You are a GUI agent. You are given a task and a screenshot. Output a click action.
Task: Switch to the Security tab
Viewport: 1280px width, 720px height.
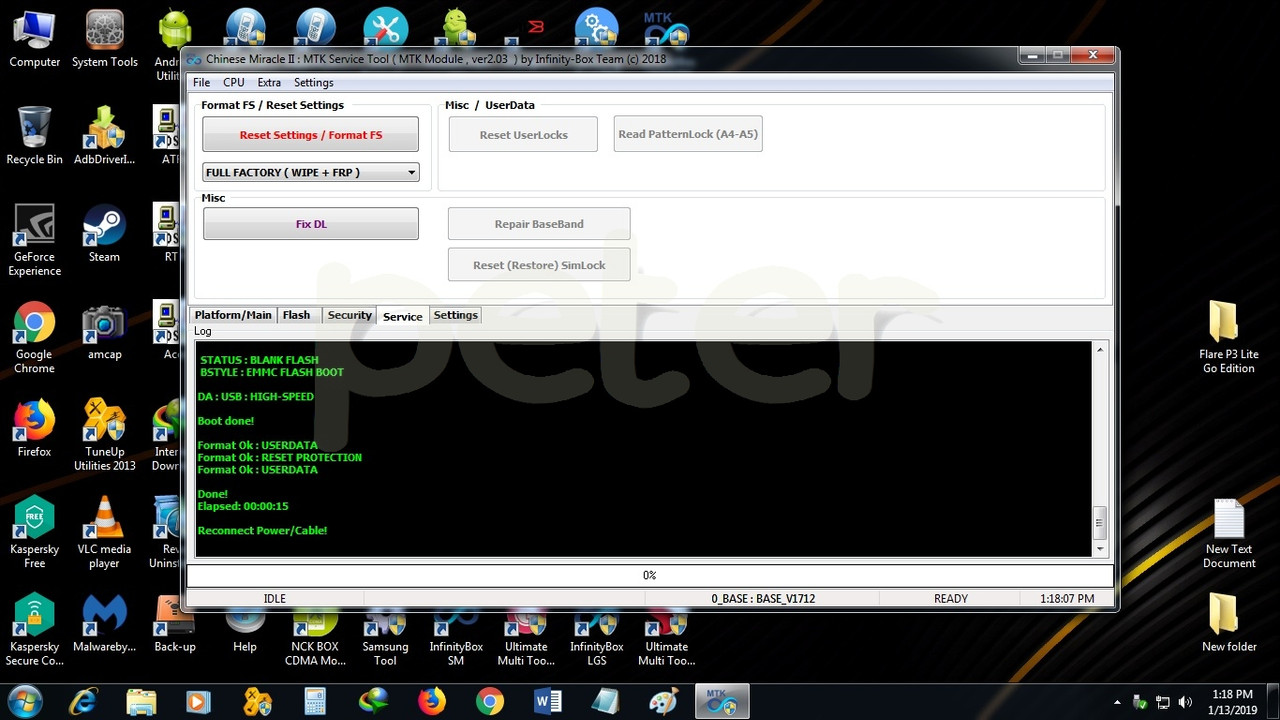coord(349,315)
